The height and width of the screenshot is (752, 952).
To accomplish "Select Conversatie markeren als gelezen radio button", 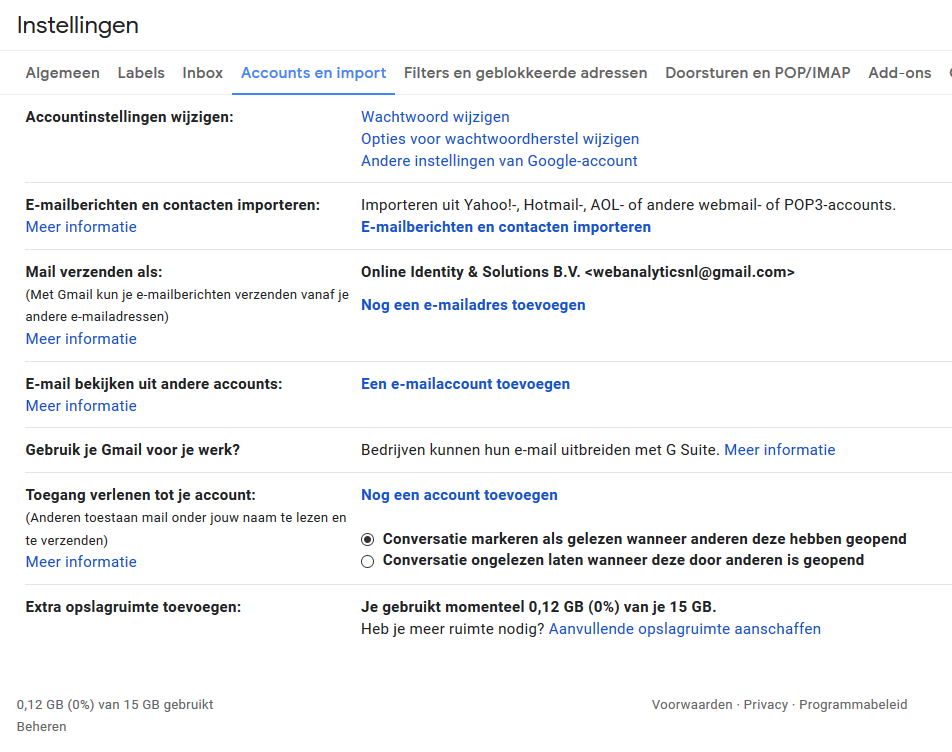I will click(x=367, y=540).
